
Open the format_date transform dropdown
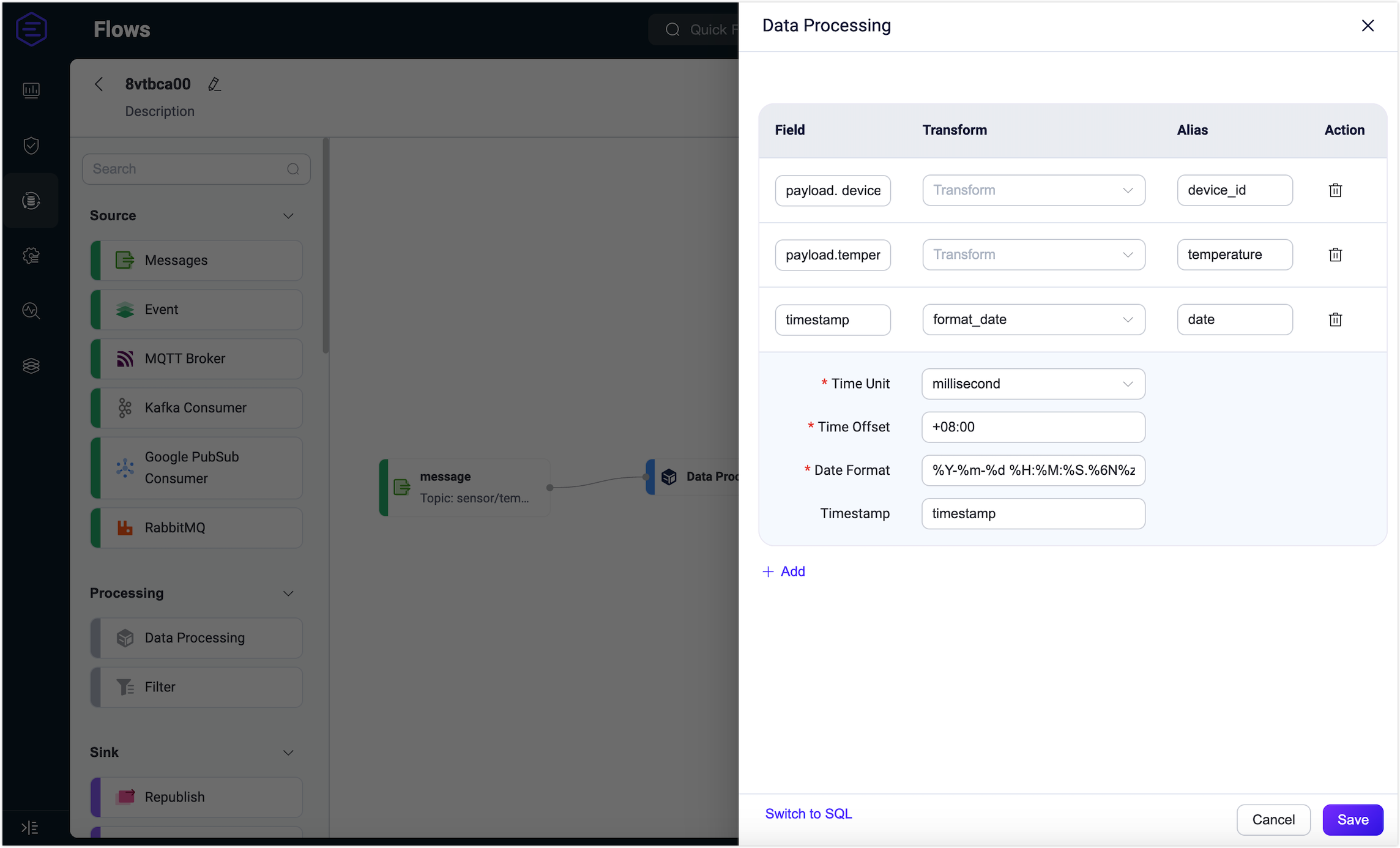pyautogui.click(x=1033, y=319)
